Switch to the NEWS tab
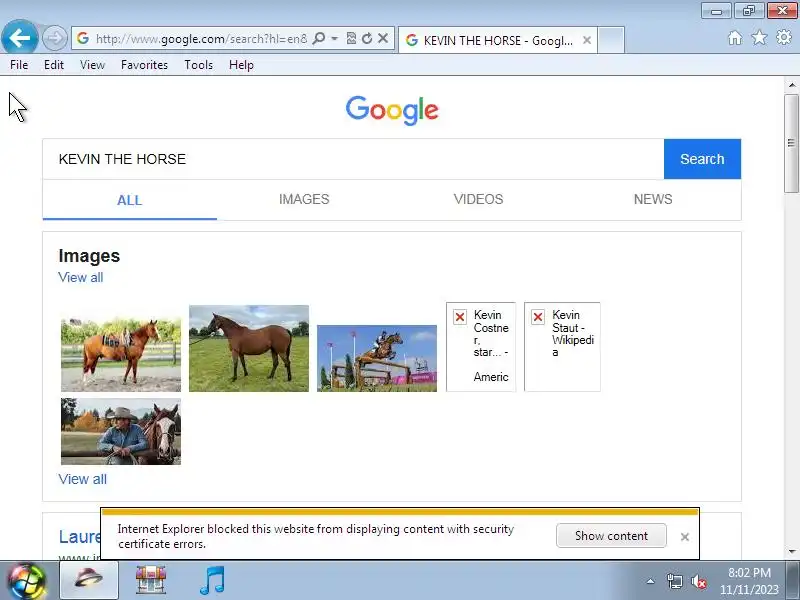Viewport: 800px width, 600px height. pos(653,199)
